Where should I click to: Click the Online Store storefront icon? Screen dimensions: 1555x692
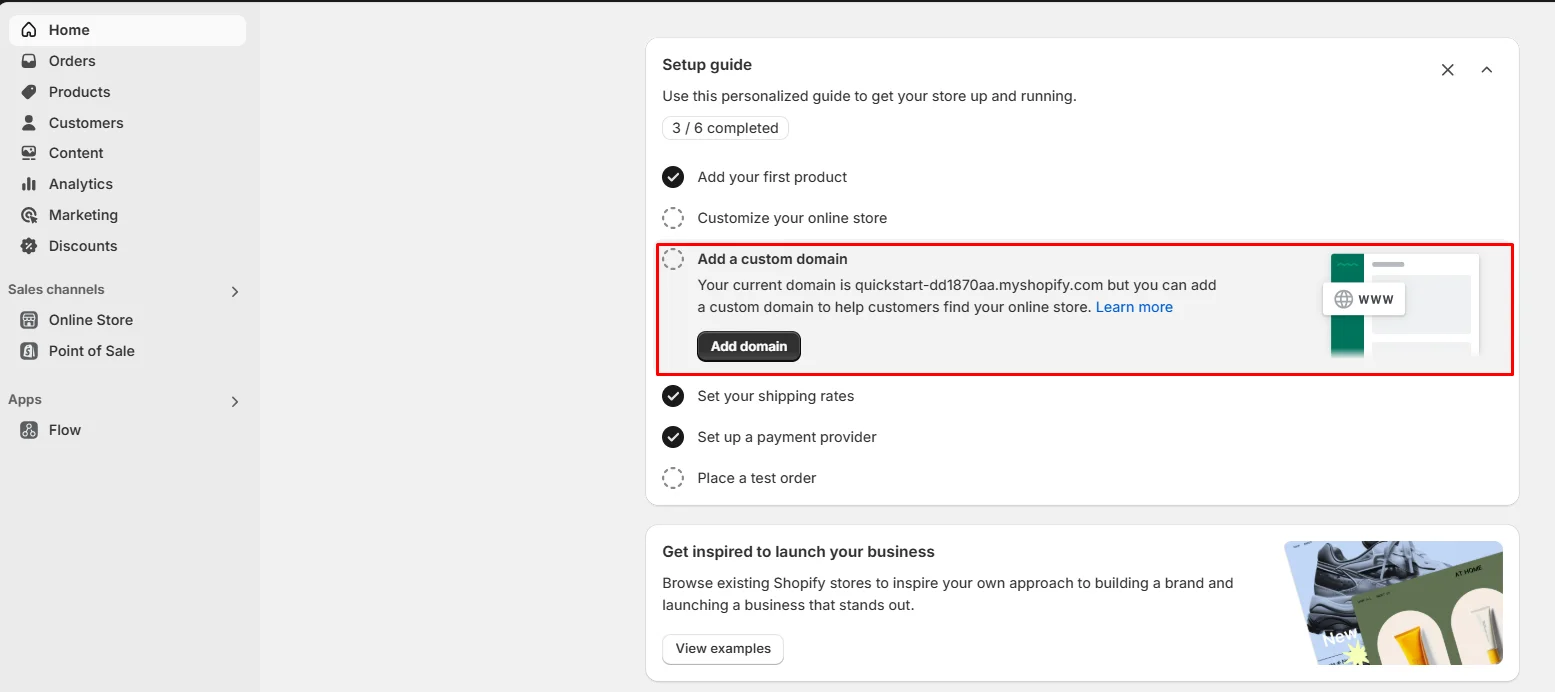(x=29, y=320)
